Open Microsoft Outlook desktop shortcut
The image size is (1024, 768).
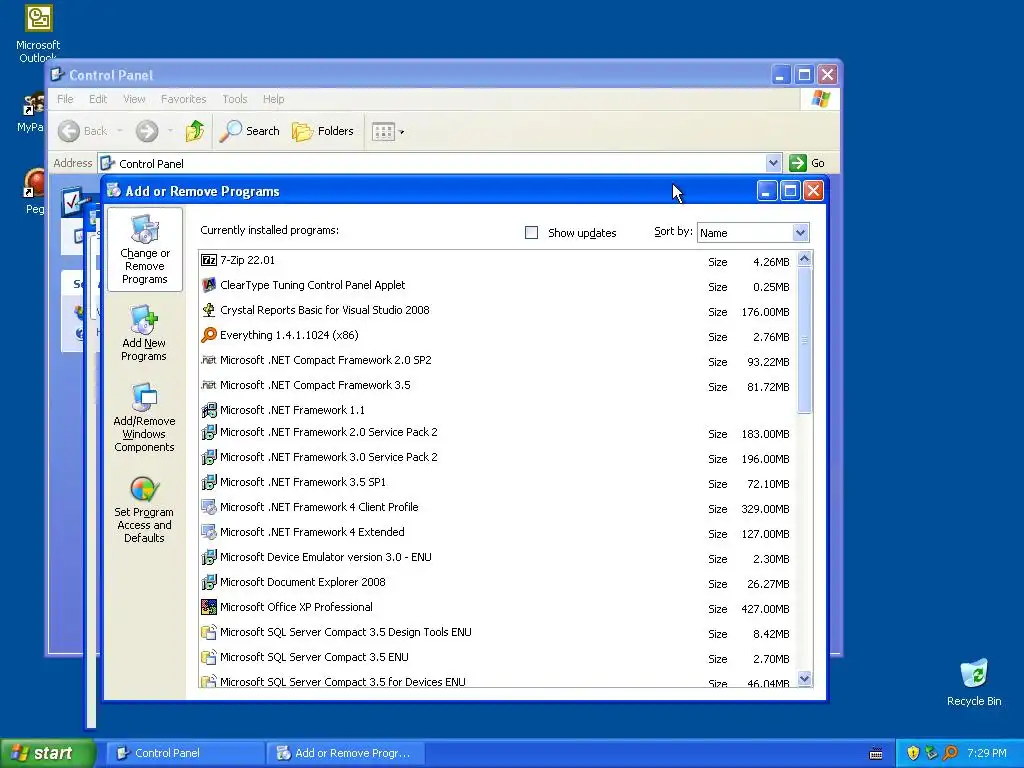[38, 18]
